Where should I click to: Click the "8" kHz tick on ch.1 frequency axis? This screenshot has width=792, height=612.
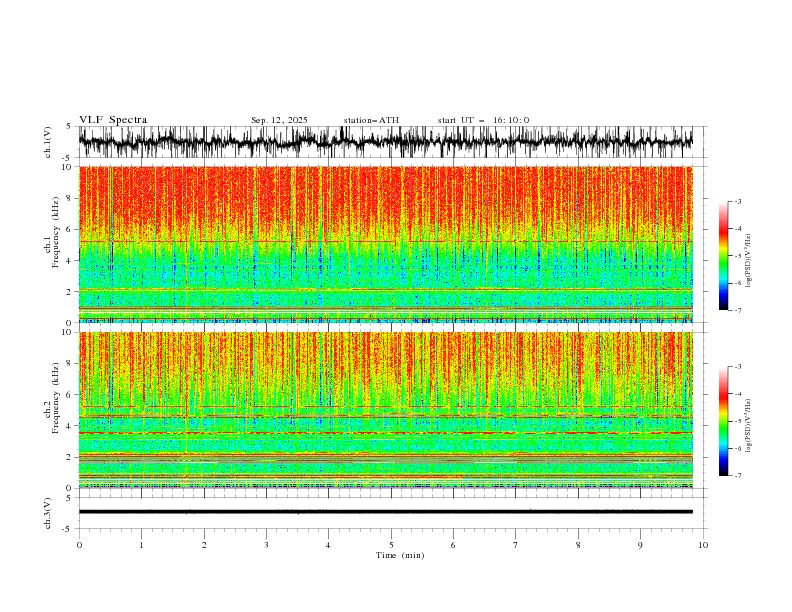[70, 198]
